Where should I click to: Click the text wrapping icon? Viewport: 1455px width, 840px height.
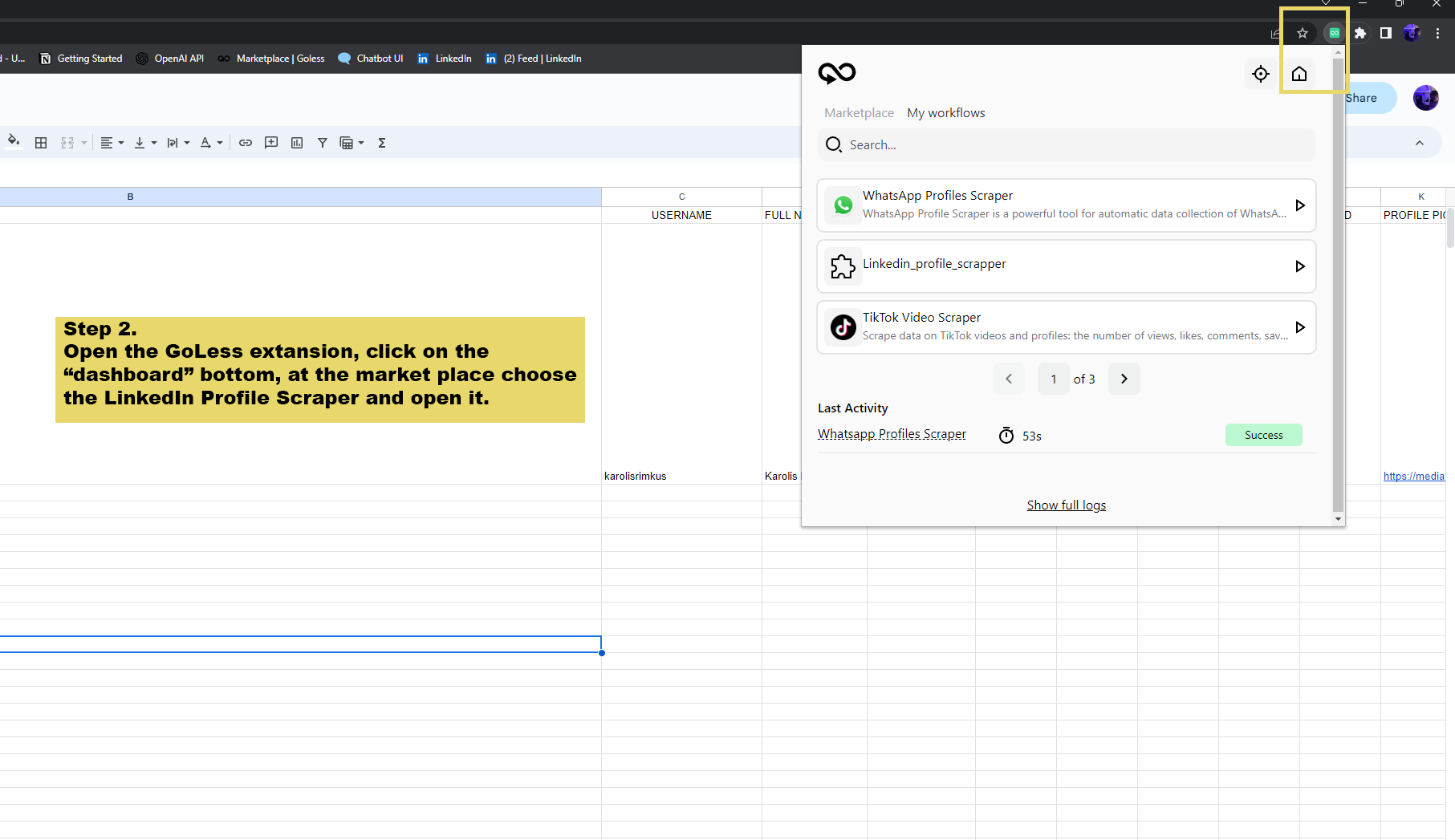tap(173, 143)
